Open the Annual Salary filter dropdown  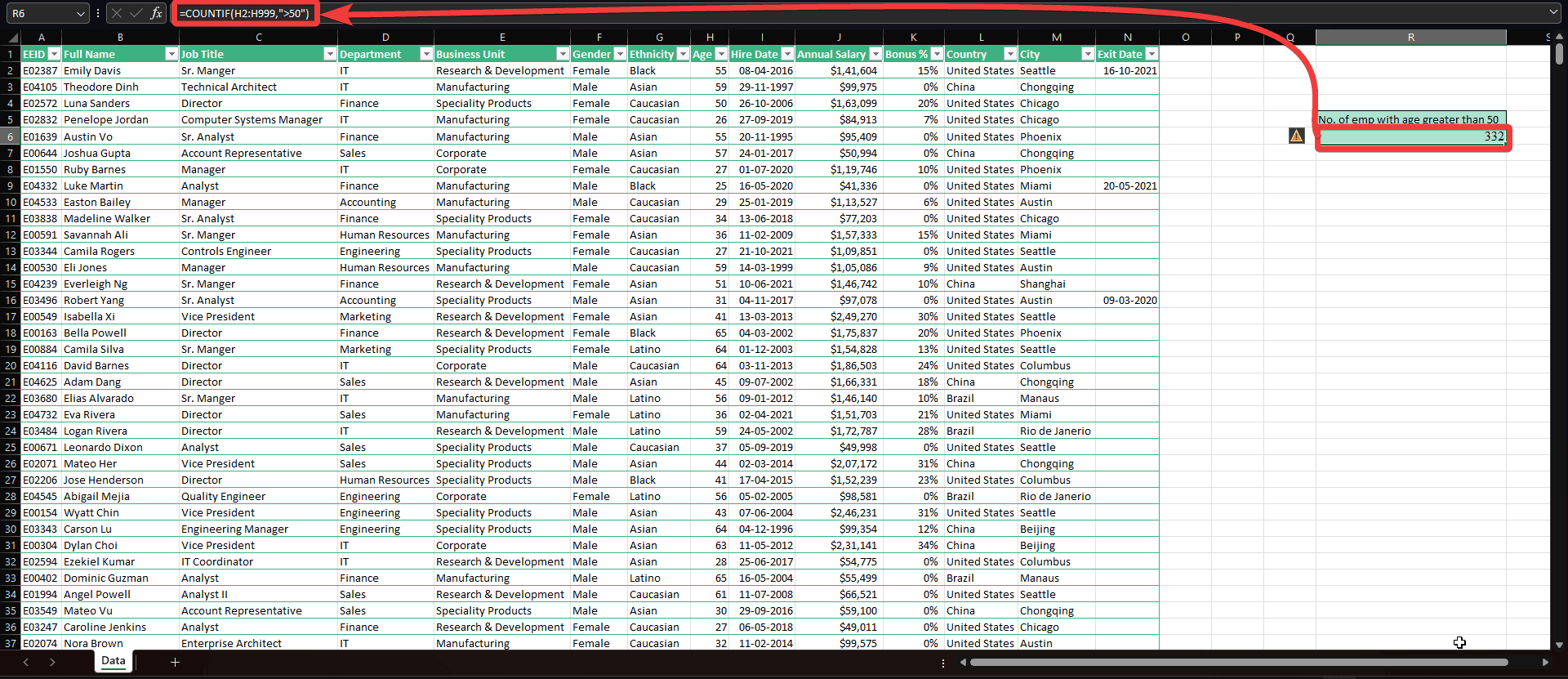coord(875,54)
